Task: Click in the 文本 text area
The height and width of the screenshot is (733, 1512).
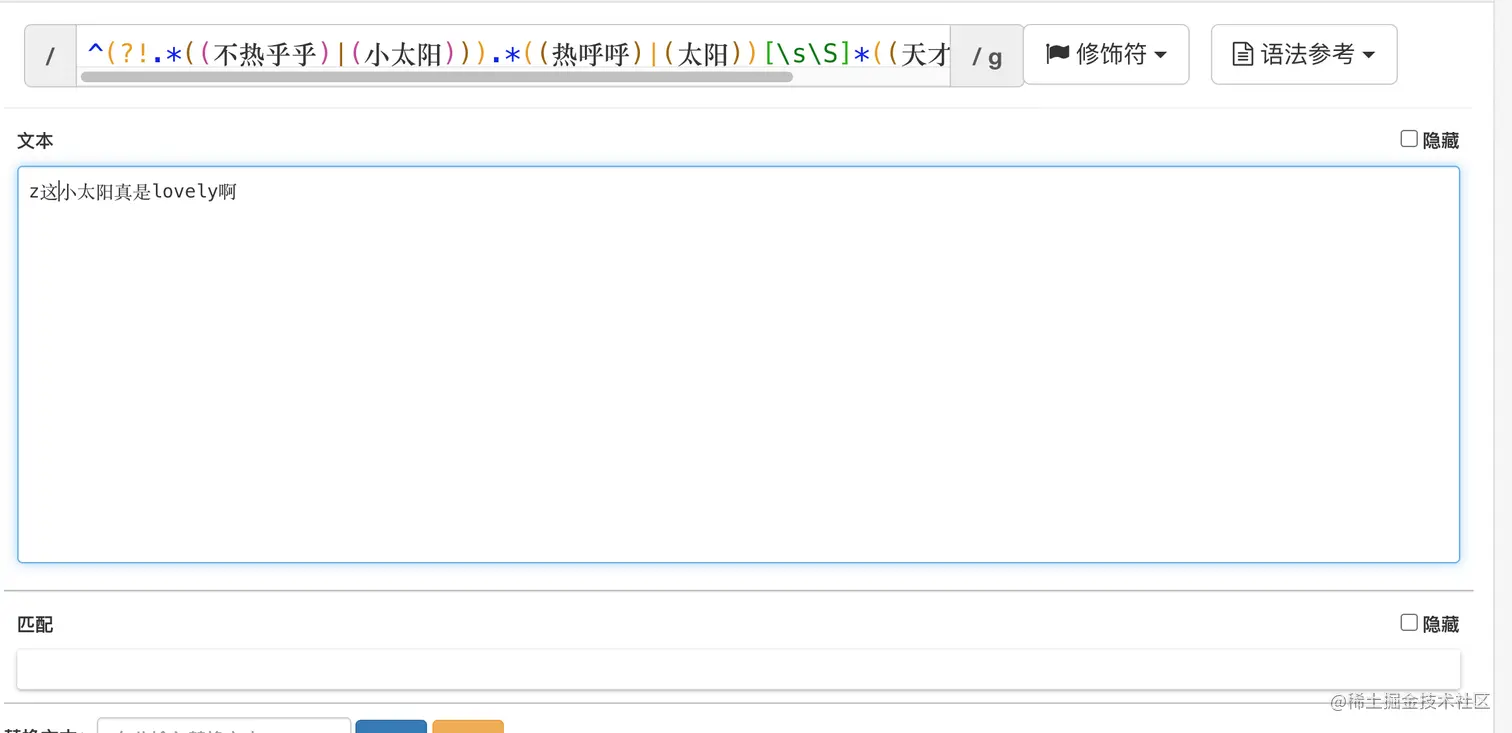Action: coord(738,364)
